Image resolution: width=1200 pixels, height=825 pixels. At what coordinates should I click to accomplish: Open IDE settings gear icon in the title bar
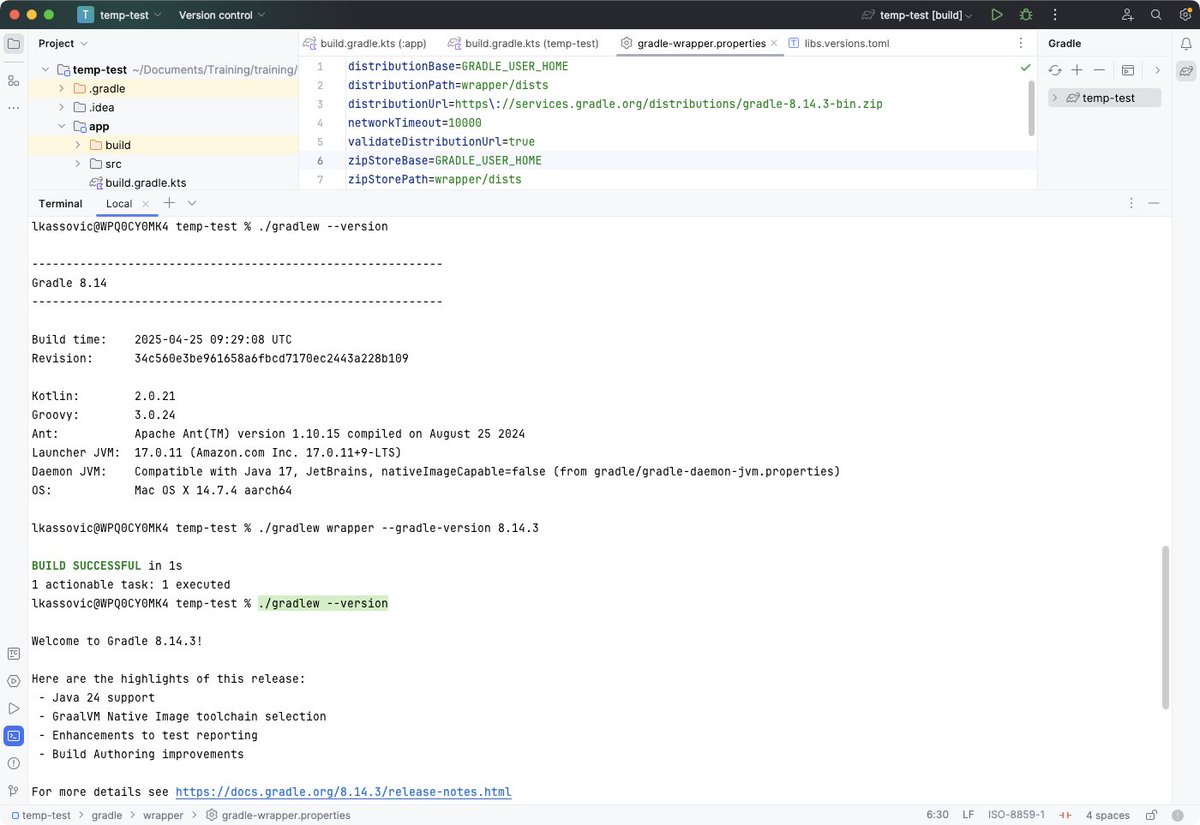click(x=1184, y=15)
